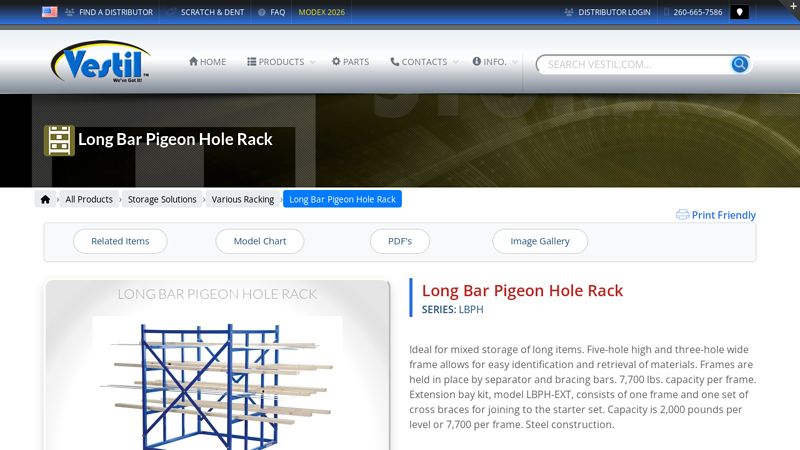This screenshot has width=800, height=450.
Task: Click the home icon in Home menu
Action: coord(193,61)
